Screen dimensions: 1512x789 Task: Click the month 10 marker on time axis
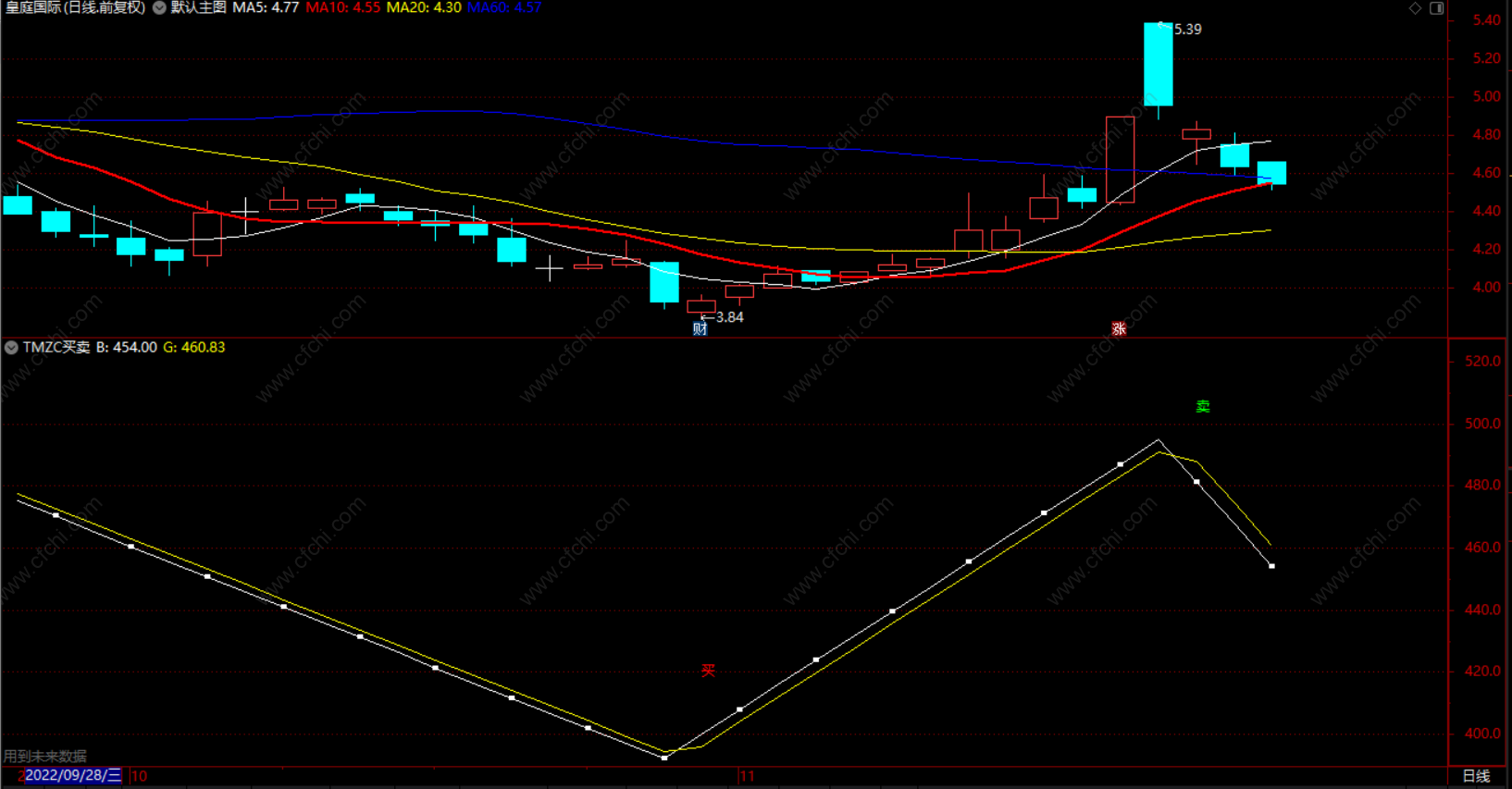(x=140, y=776)
